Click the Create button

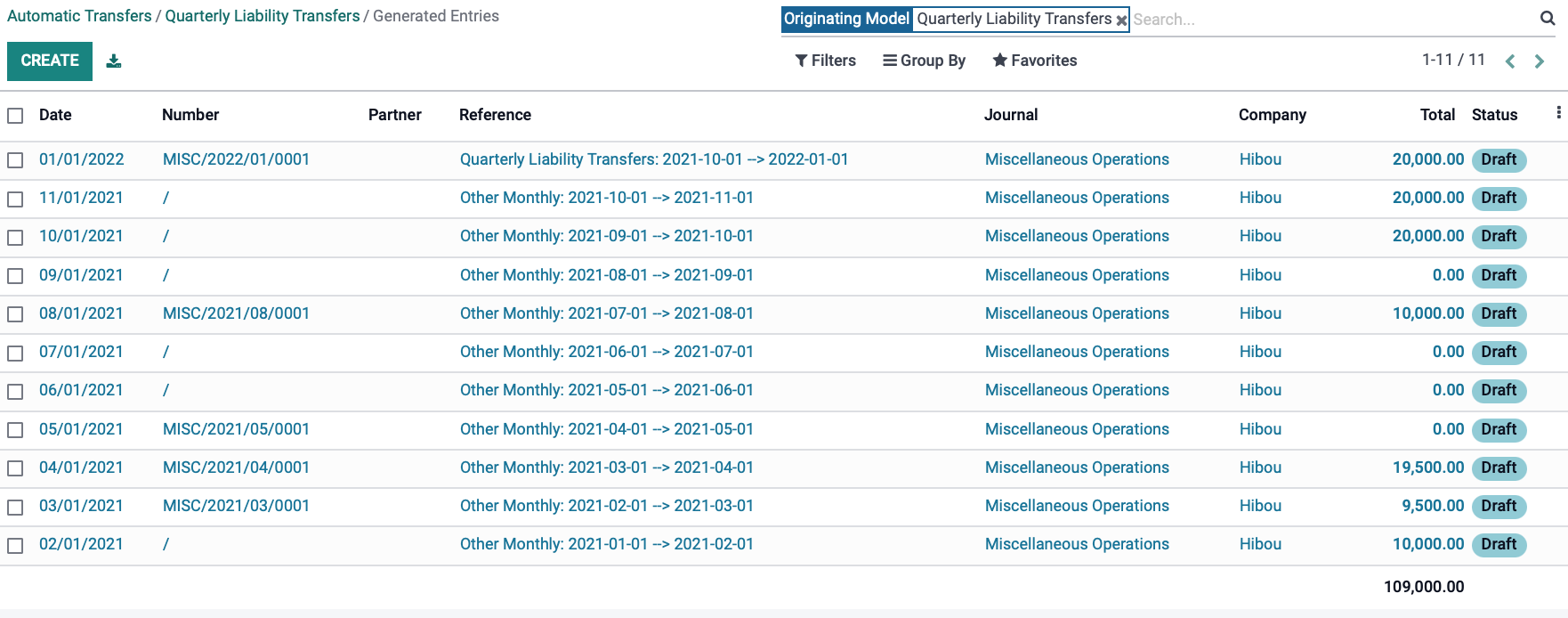pos(50,61)
